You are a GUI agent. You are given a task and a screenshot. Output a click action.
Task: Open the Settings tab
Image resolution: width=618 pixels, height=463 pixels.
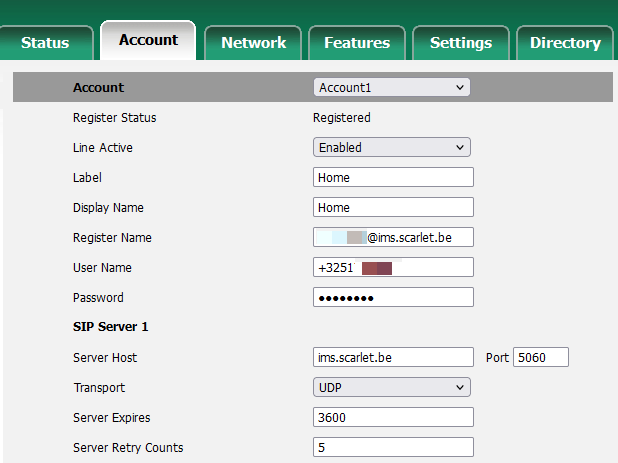coord(460,43)
